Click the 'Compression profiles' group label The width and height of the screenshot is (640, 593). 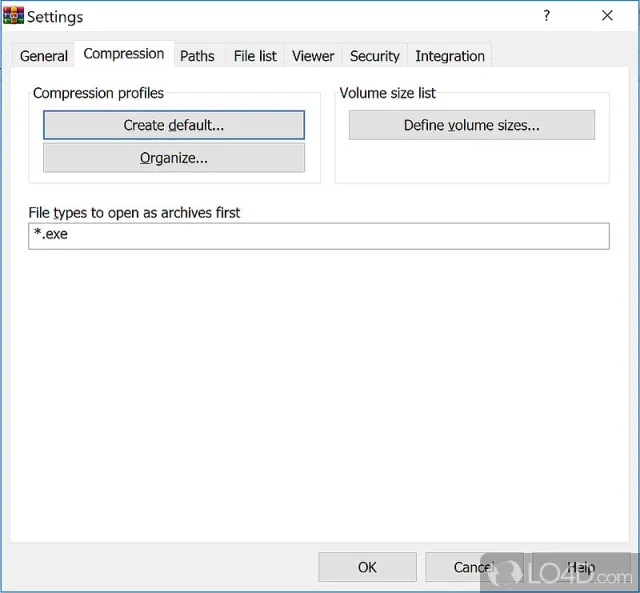(98, 93)
